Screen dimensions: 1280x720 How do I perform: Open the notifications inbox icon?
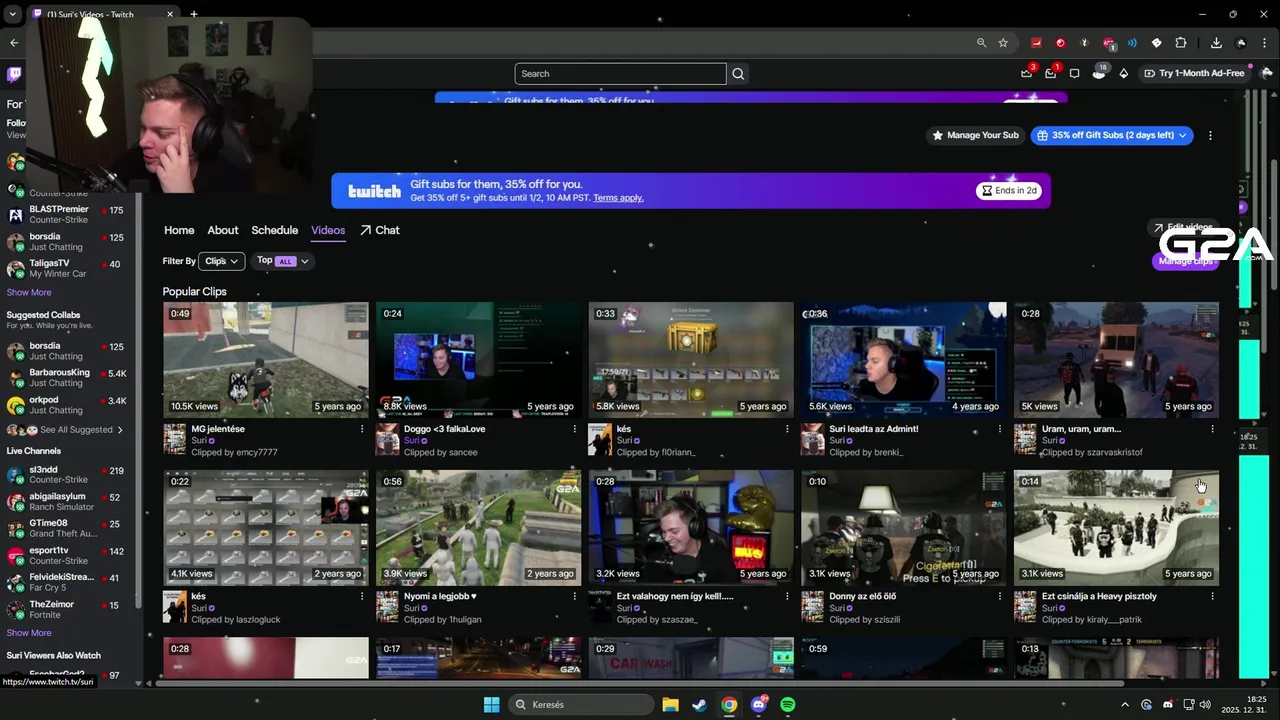click(x=1050, y=73)
